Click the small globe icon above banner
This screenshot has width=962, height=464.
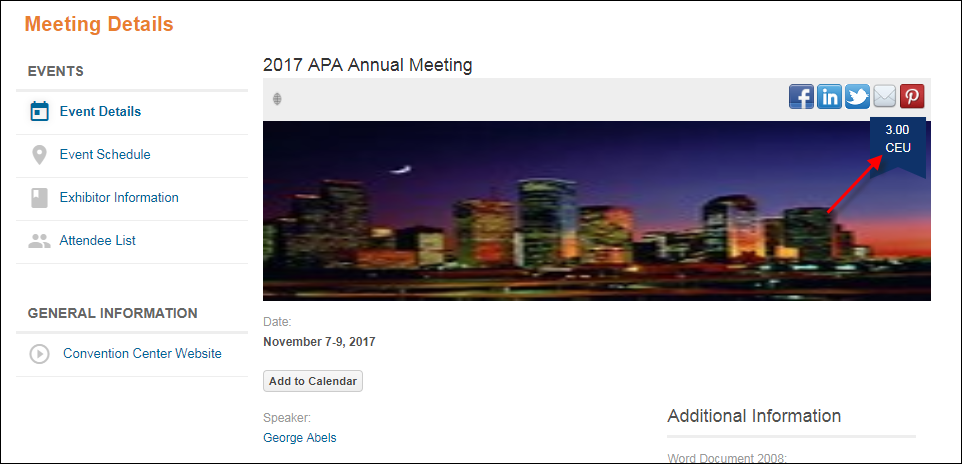[x=277, y=98]
